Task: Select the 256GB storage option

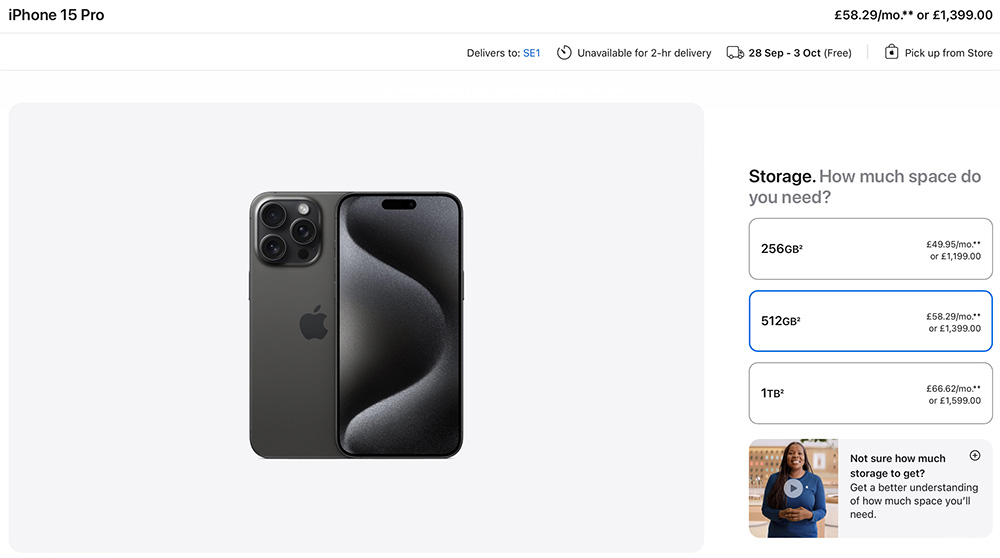Action: point(870,249)
